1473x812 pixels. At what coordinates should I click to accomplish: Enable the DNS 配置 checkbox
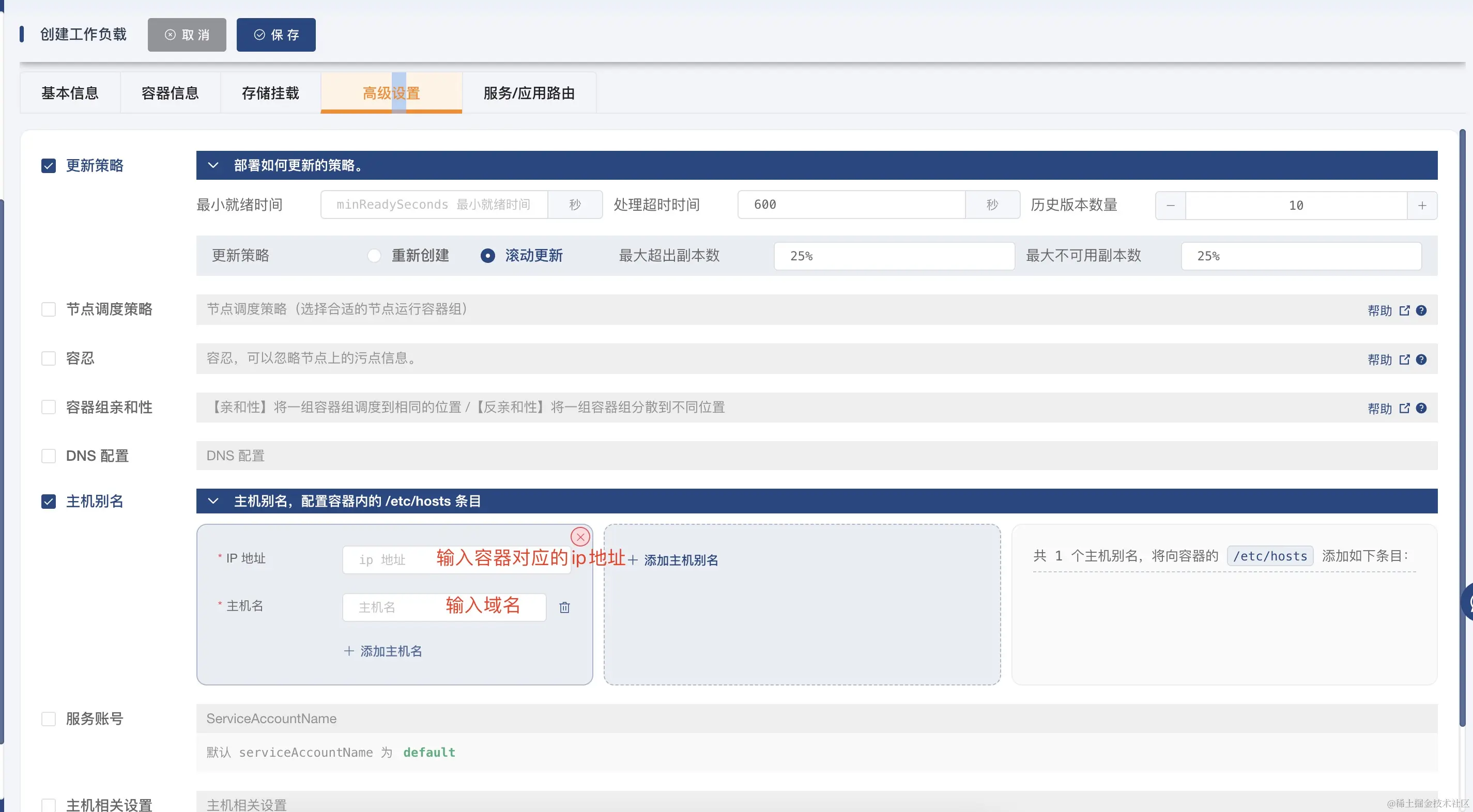coord(49,456)
